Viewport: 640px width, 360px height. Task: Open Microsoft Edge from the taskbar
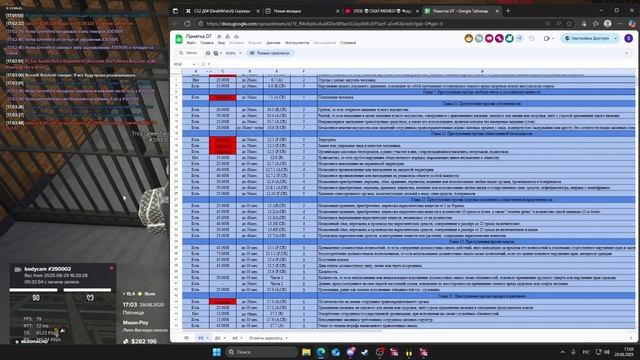point(321,352)
